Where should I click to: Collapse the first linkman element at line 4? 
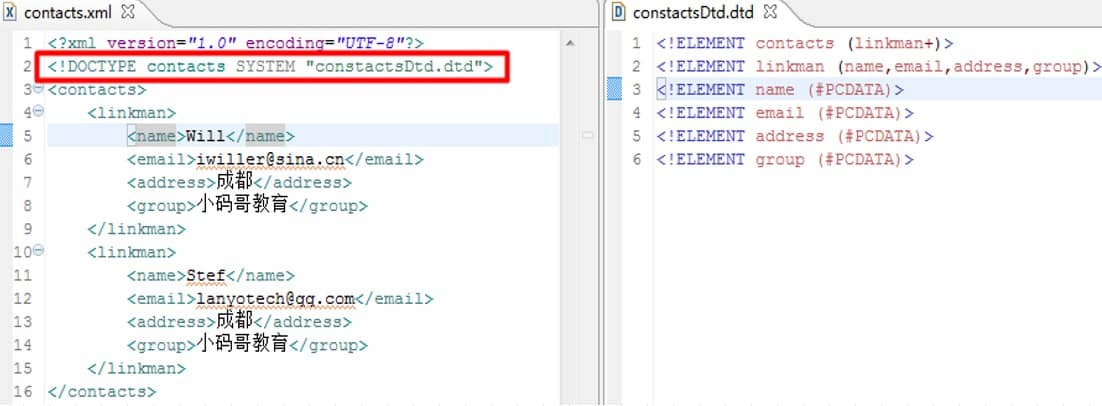point(38,112)
